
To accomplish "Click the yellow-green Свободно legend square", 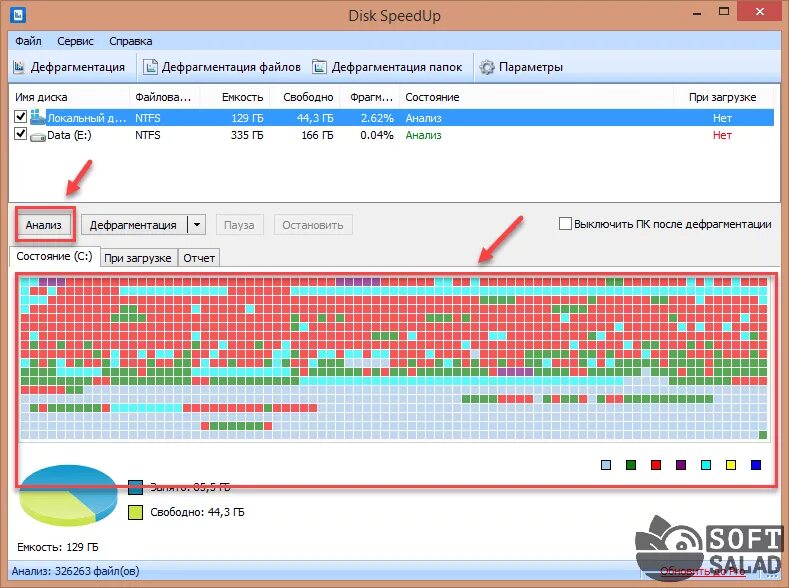I will pyautogui.click(x=135, y=512).
